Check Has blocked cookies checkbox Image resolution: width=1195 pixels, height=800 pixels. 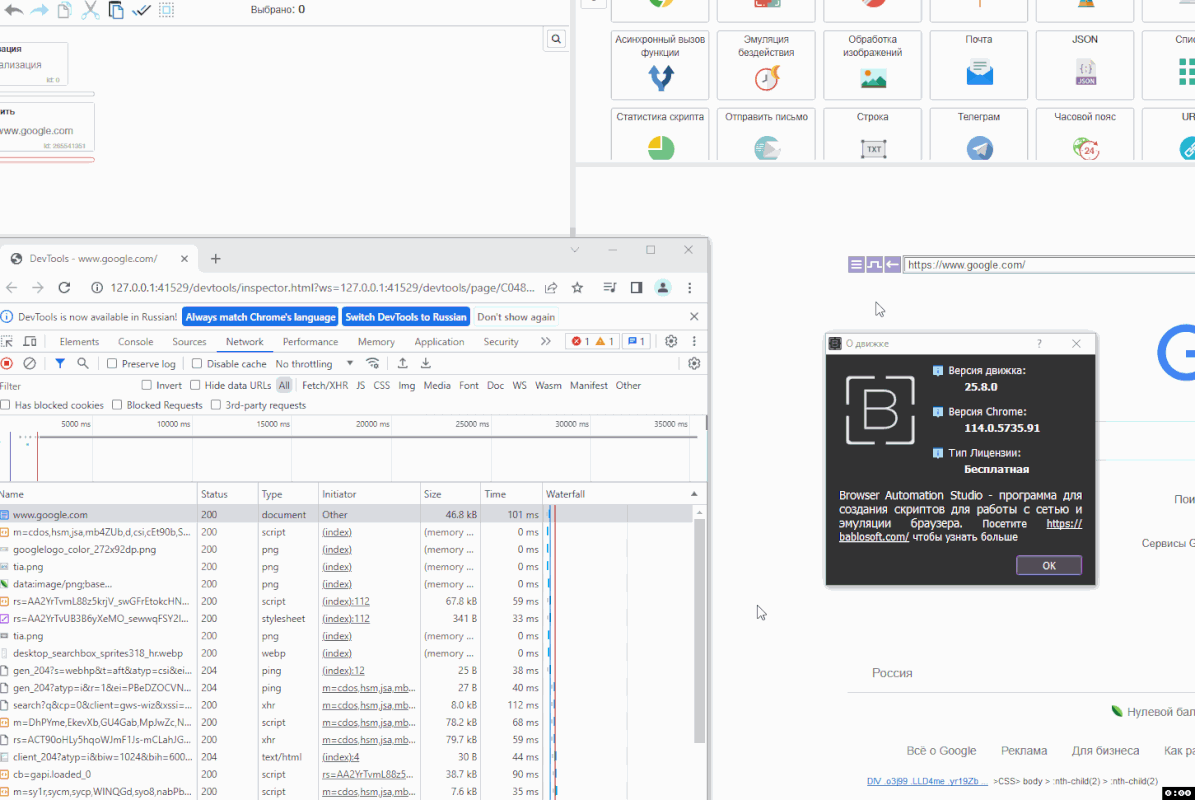[x=5, y=405]
